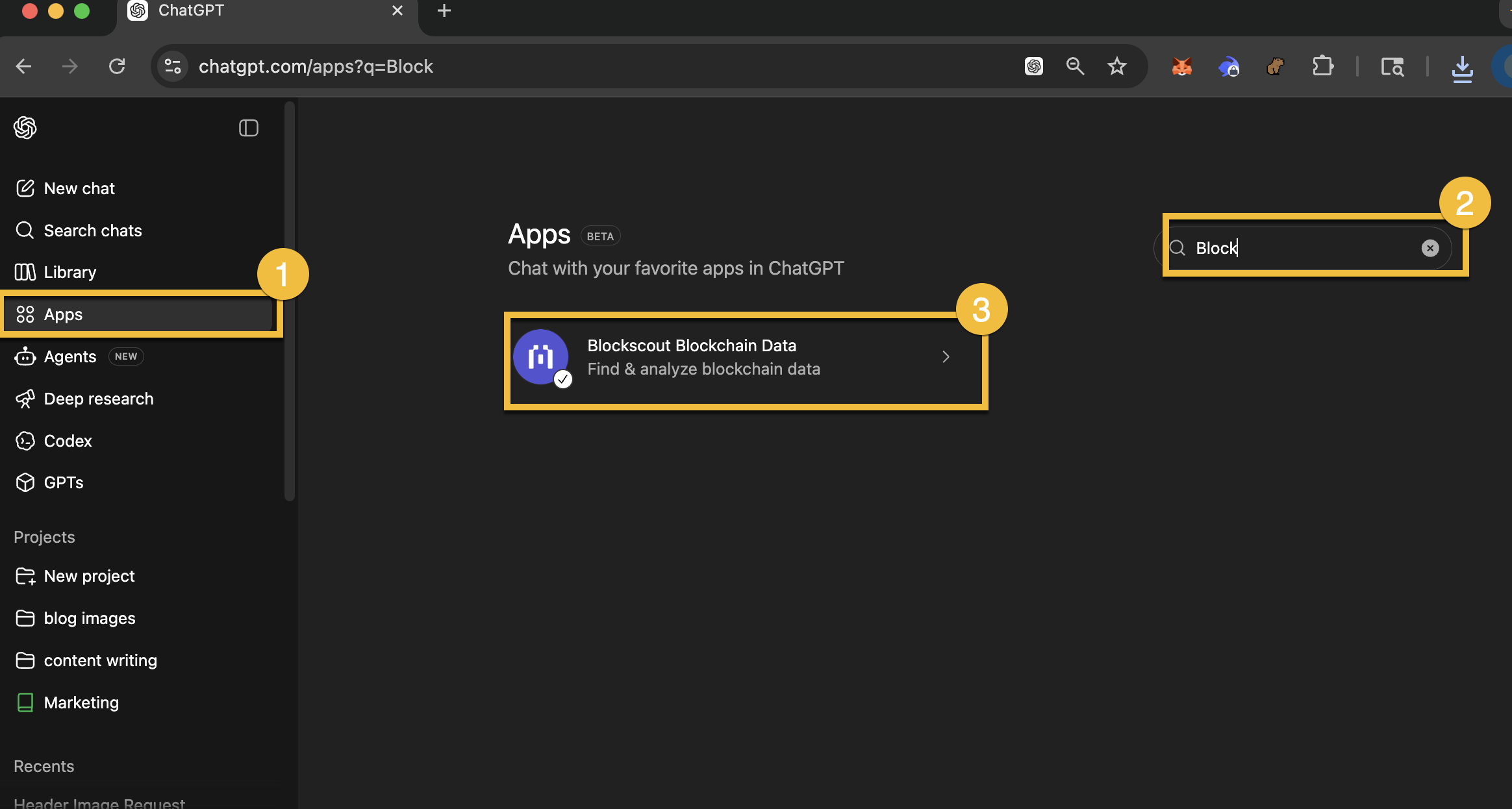Open the MetaMask extension

tap(1181, 66)
